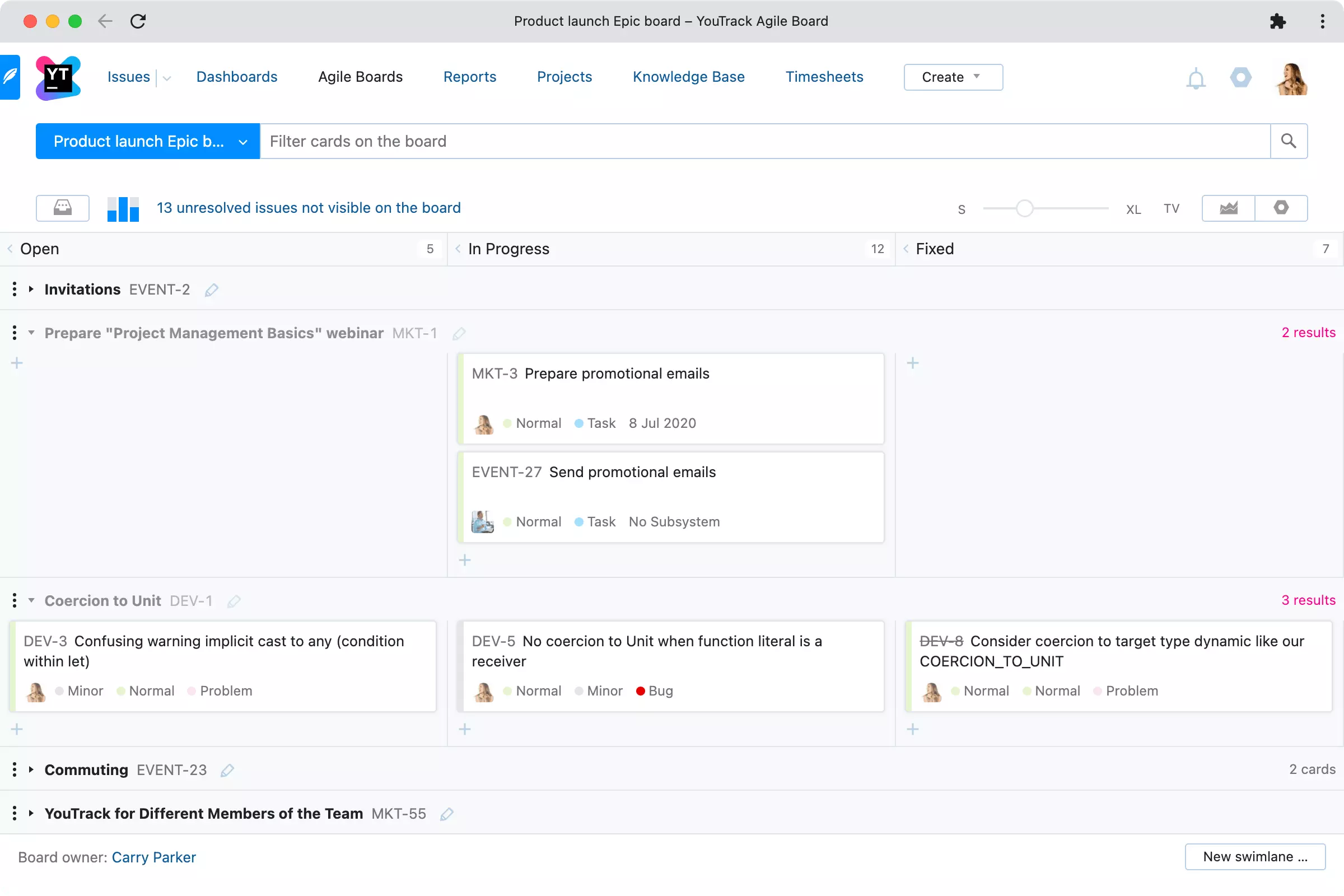The width and height of the screenshot is (1344, 896).
Task: Edit Invitations swimlane via pencil icon
Action: coord(212,290)
